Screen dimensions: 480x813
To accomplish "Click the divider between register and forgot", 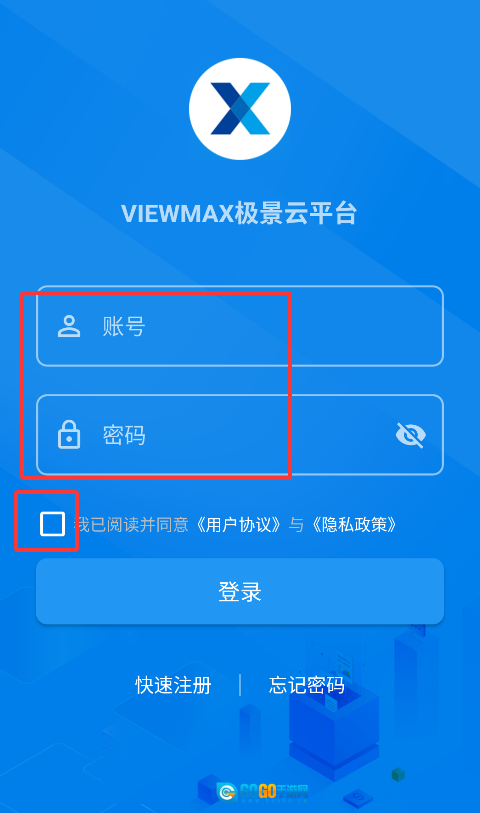I will pos(240,685).
